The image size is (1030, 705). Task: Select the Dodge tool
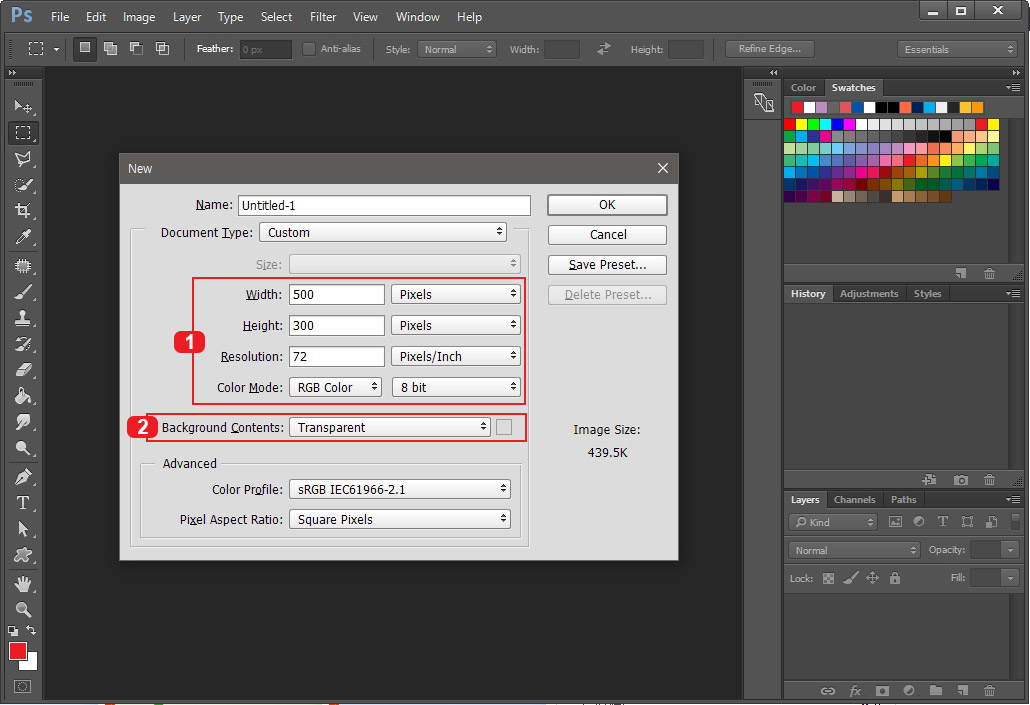click(23, 448)
